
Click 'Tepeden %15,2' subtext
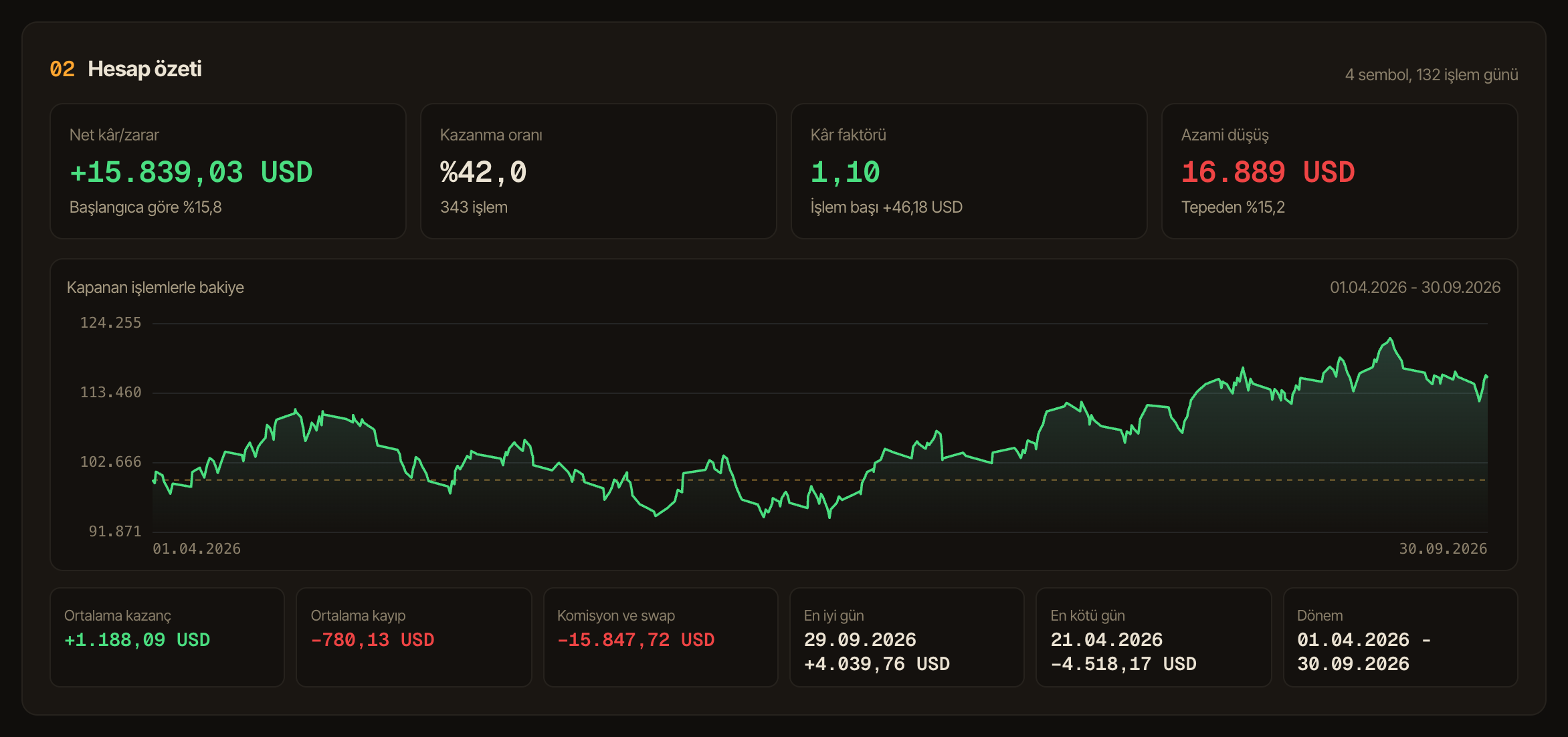[x=1233, y=207]
